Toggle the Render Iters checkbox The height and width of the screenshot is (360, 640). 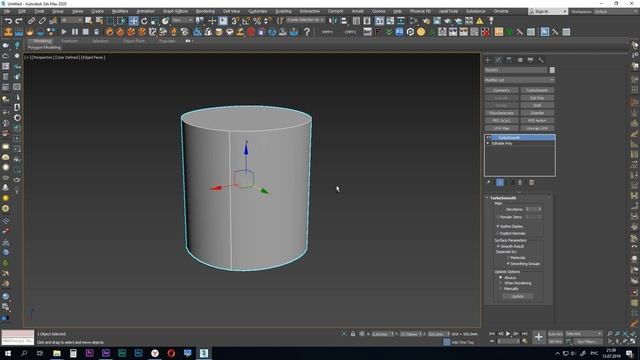click(x=498, y=217)
